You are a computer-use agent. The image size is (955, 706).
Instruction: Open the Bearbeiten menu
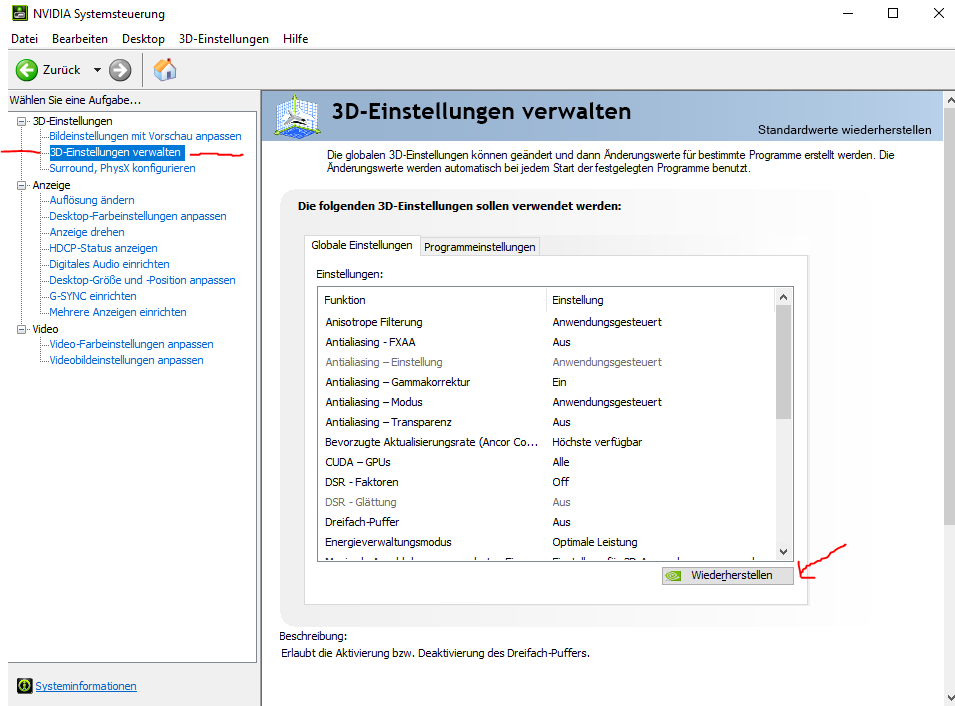[80, 39]
